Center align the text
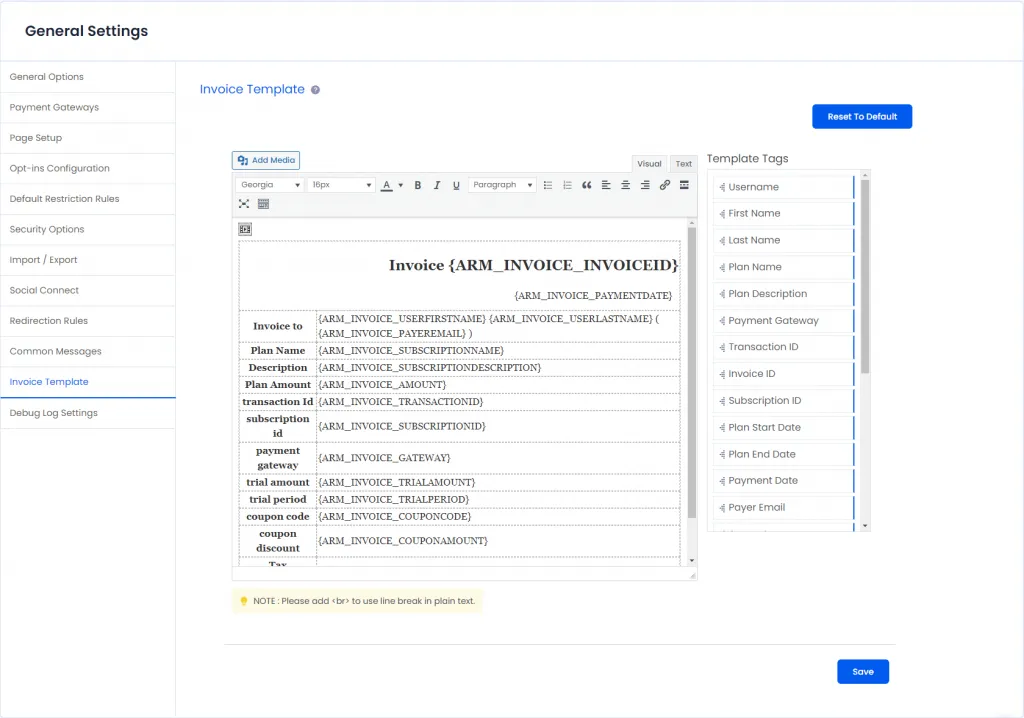The width and height of the screenshot is (1024, 718). tap(626, 185)
